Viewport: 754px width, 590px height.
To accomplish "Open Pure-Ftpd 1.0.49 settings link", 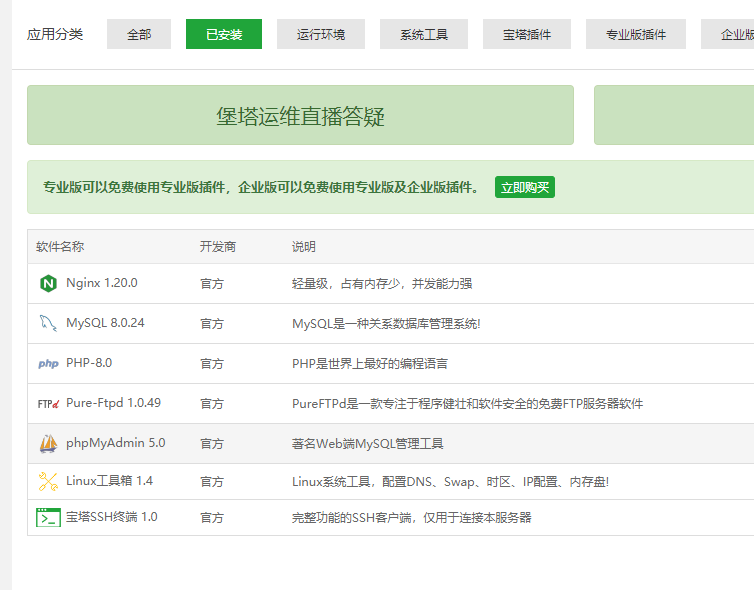I will pos(113,403).
